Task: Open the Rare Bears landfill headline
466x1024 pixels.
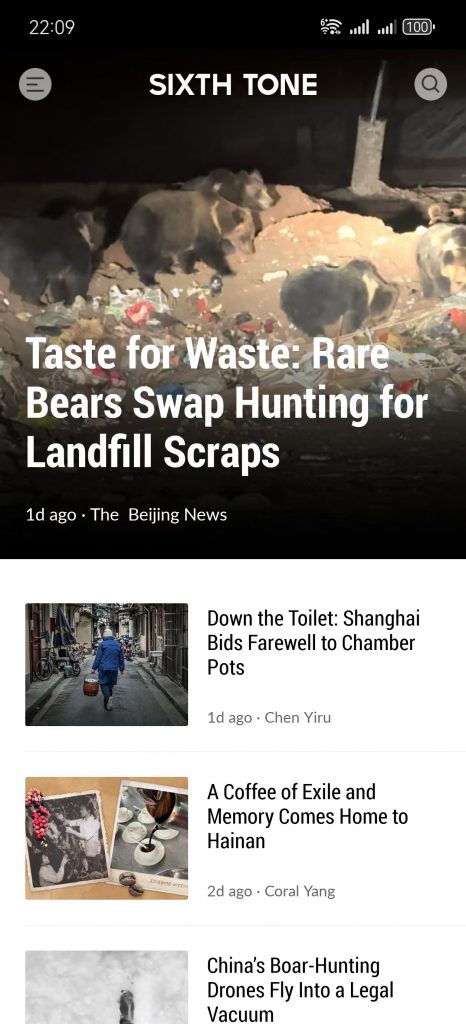Action: tap(226, 404)
